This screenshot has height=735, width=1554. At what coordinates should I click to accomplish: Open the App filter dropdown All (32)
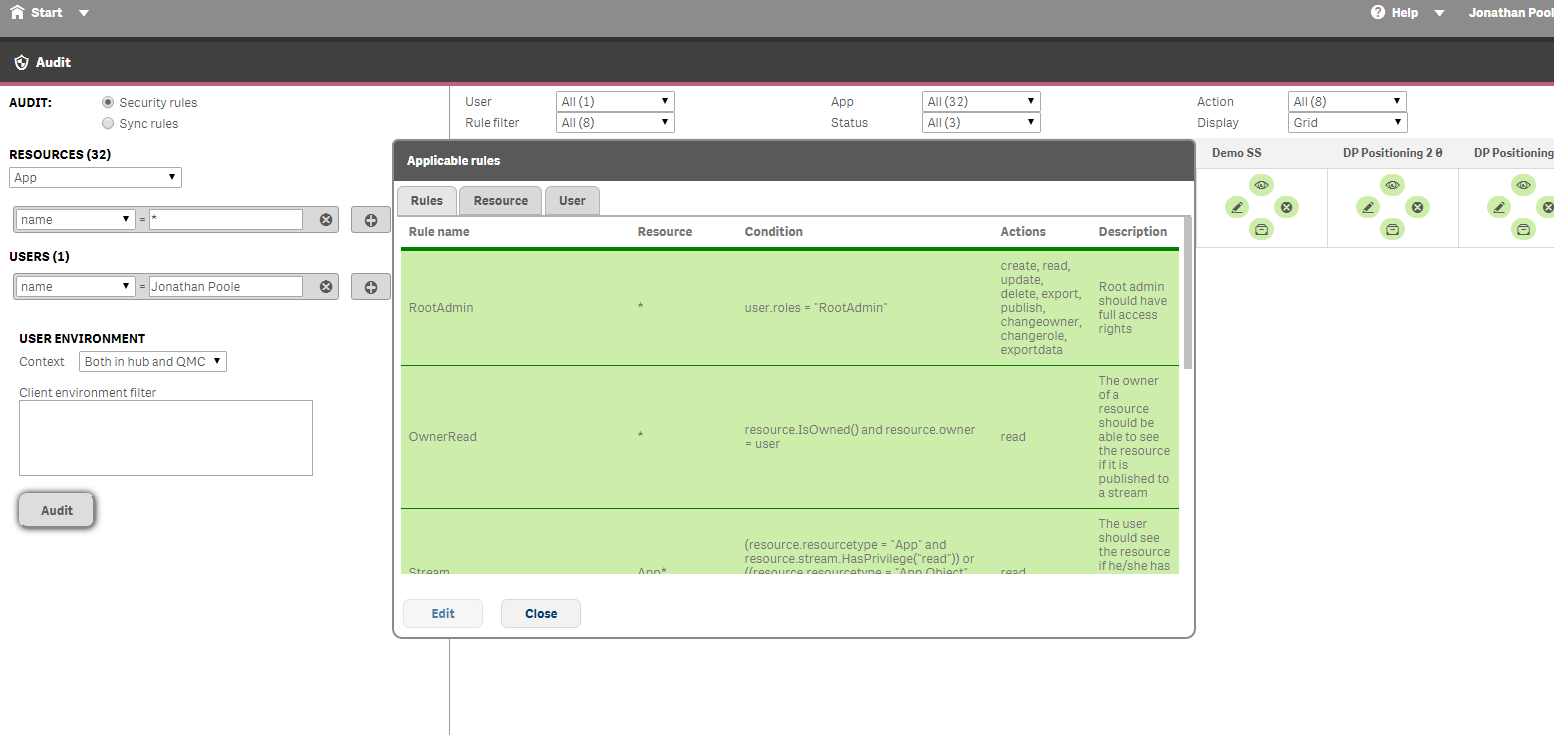click(x=981, y=102)
